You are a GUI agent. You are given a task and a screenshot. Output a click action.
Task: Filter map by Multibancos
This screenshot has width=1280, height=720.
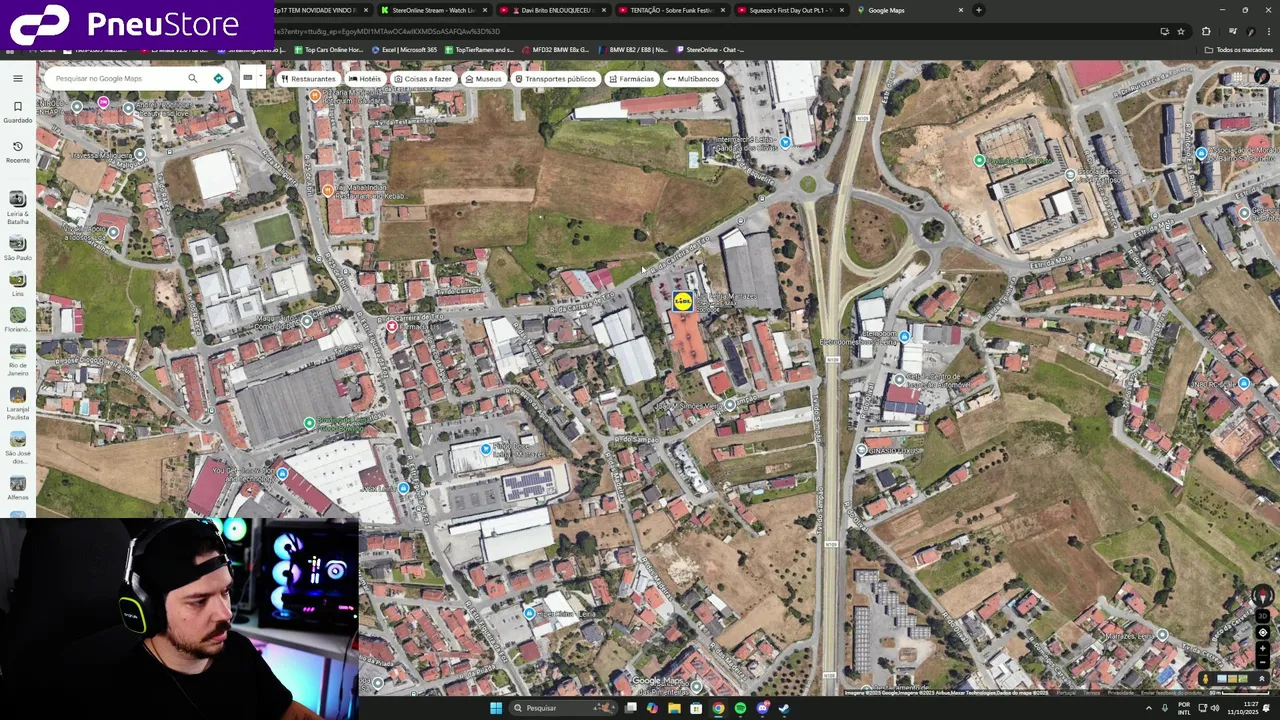(692, 79)
